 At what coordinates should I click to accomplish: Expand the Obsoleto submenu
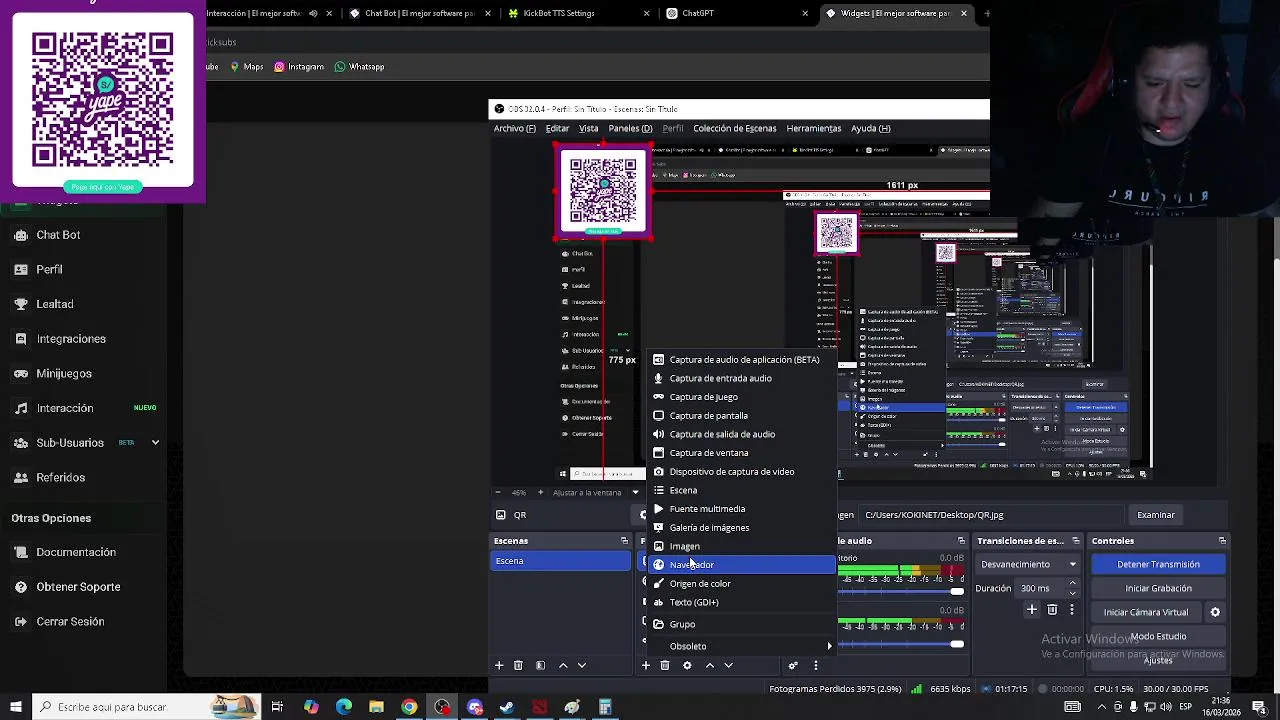point(829,646)
